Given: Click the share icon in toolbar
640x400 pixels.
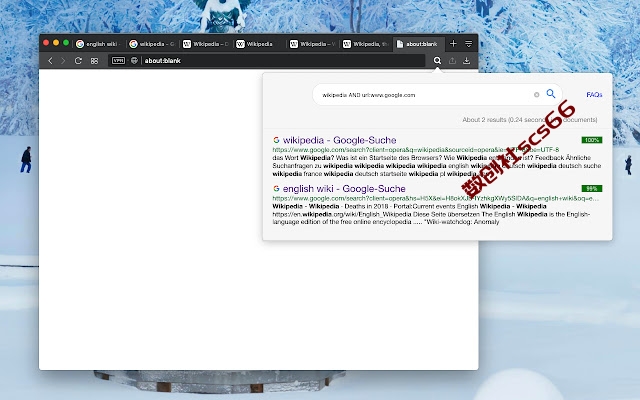Looking at the screenshot, I should click(452, 60).
